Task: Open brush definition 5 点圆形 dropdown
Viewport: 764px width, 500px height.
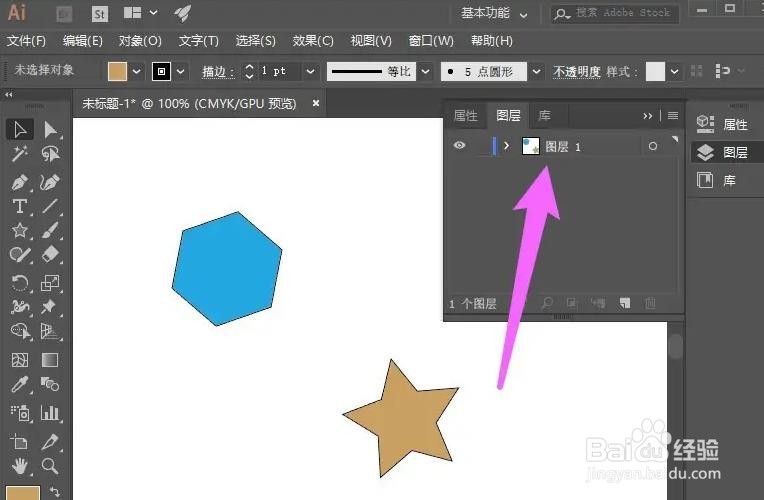Action: click(x=536, y=72)
